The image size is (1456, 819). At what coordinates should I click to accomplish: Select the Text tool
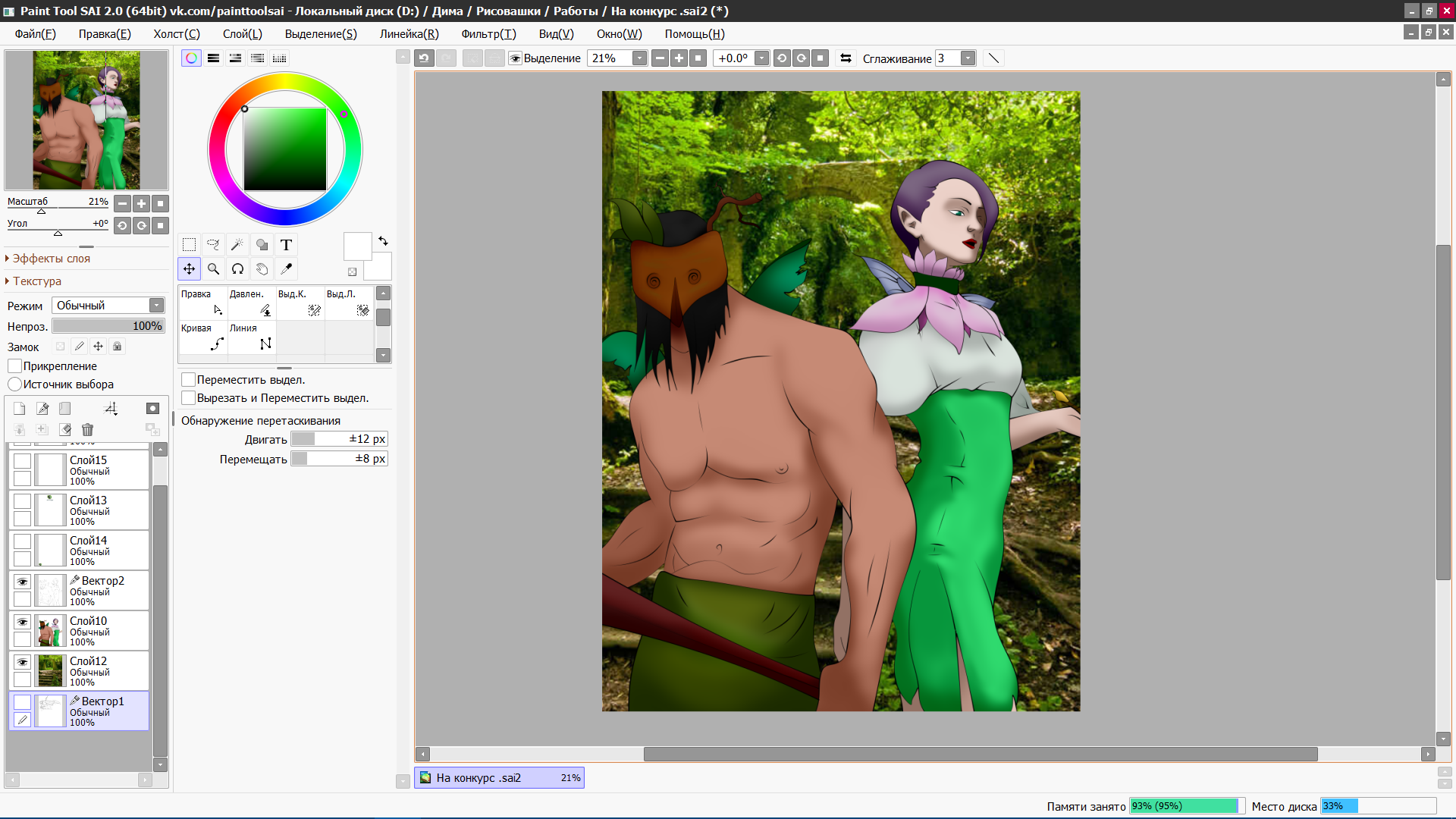point(286,245)
